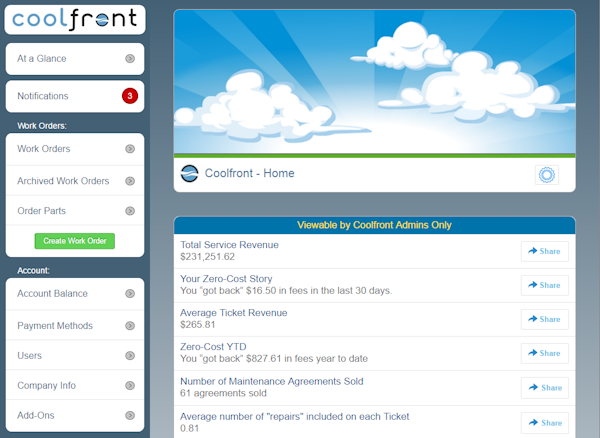Open the At a Glance menu item
The image size is (600, 438).
[75, 59]
